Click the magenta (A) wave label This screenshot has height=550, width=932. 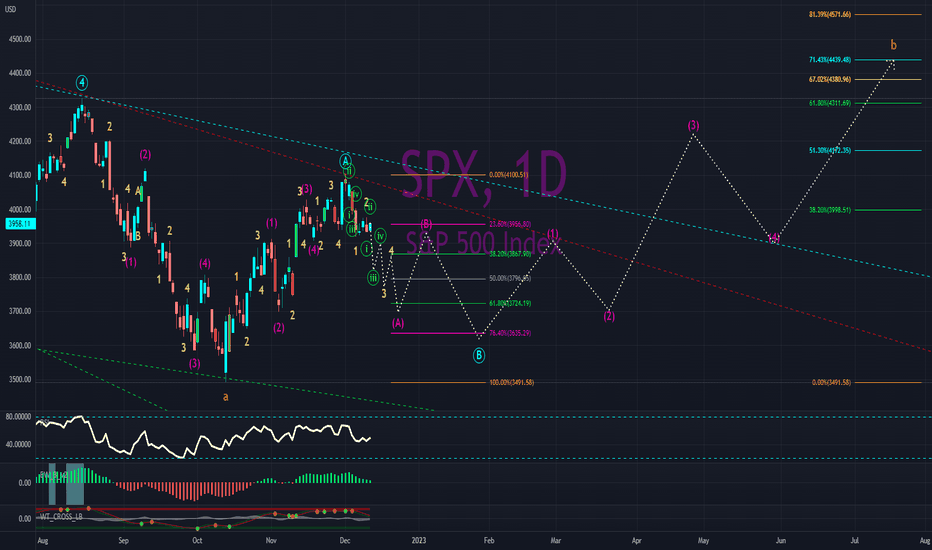398,323
